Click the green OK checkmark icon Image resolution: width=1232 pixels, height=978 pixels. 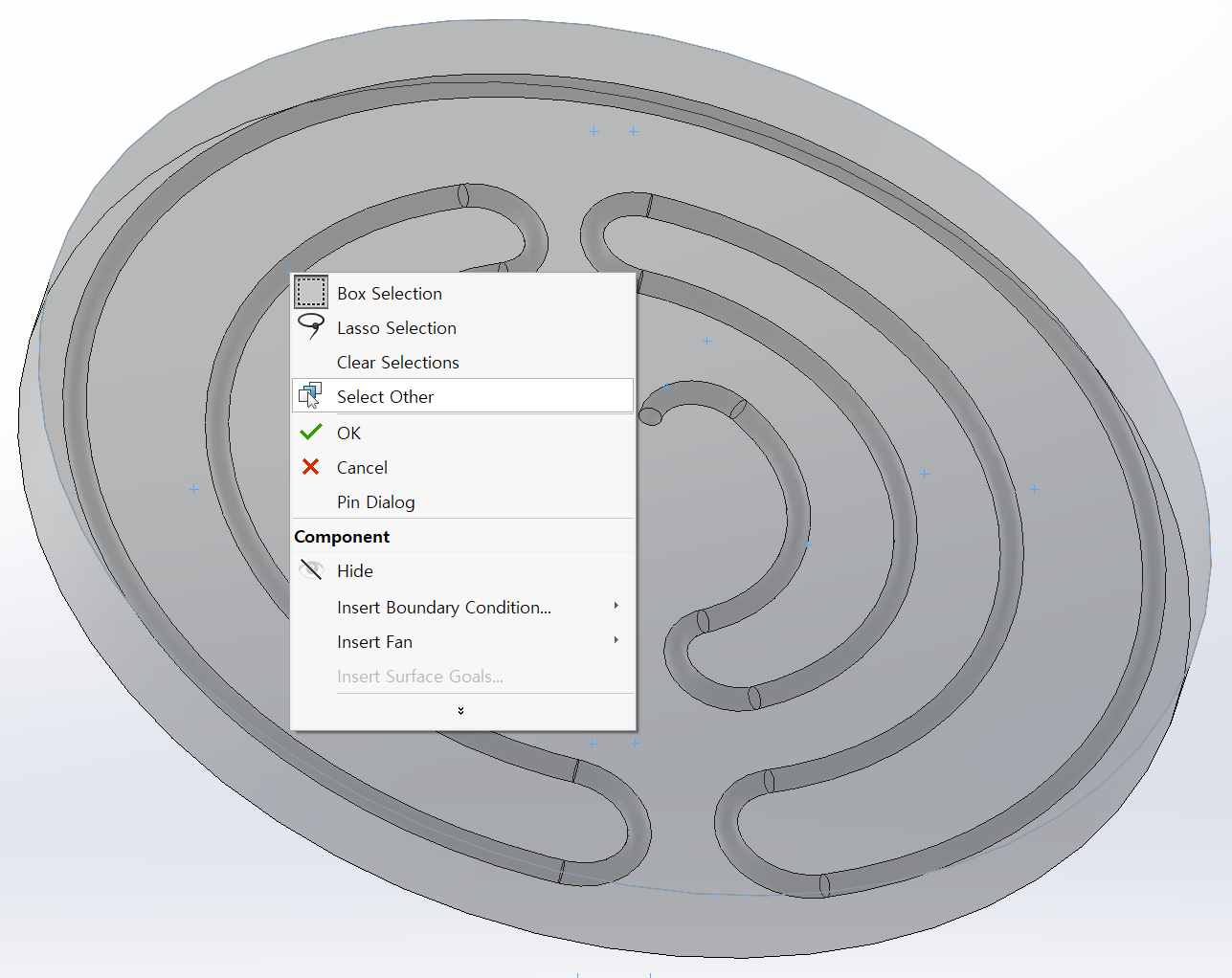pos(310,432)
